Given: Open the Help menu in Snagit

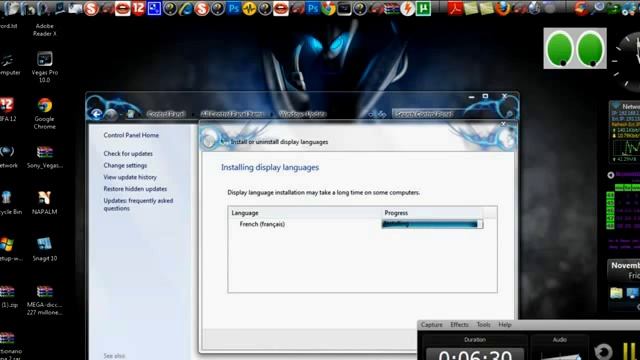Looking at the screenshot, I should coord(504,324).
